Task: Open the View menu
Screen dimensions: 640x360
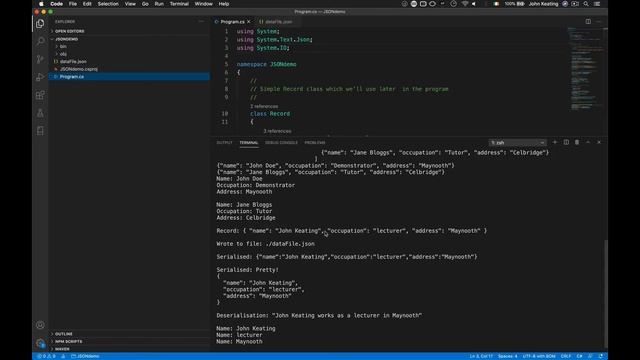Action: pos(130,4)
